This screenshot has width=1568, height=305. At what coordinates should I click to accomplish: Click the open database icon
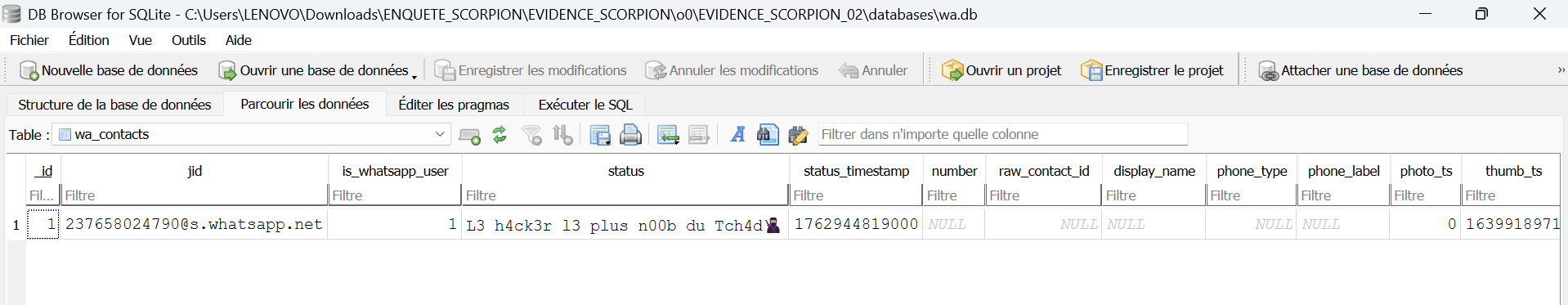point(227,71)
